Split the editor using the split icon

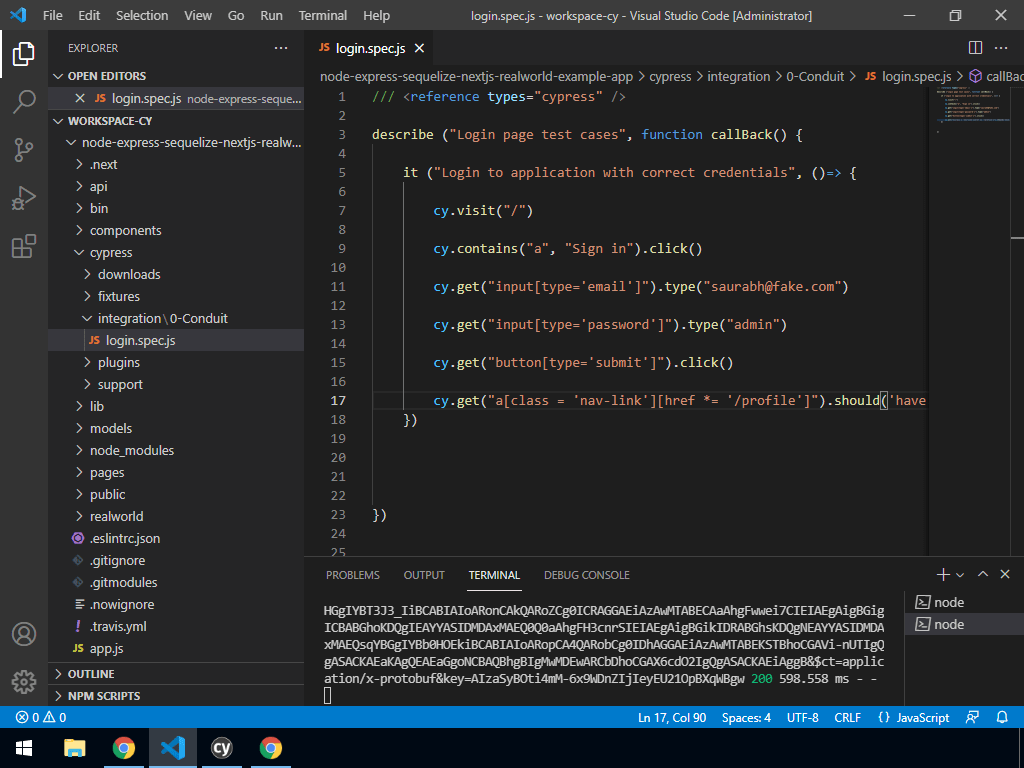[x=975, y=47]
